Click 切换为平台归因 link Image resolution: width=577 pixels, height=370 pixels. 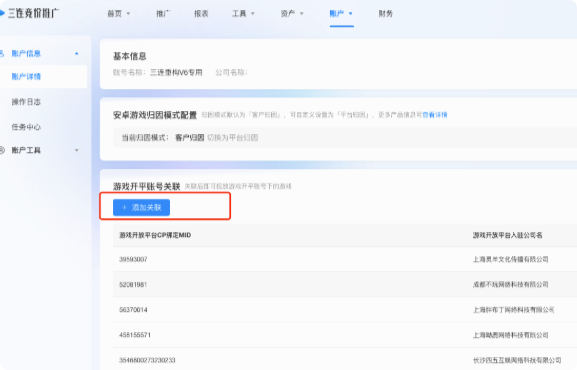[x=233, y=138]
